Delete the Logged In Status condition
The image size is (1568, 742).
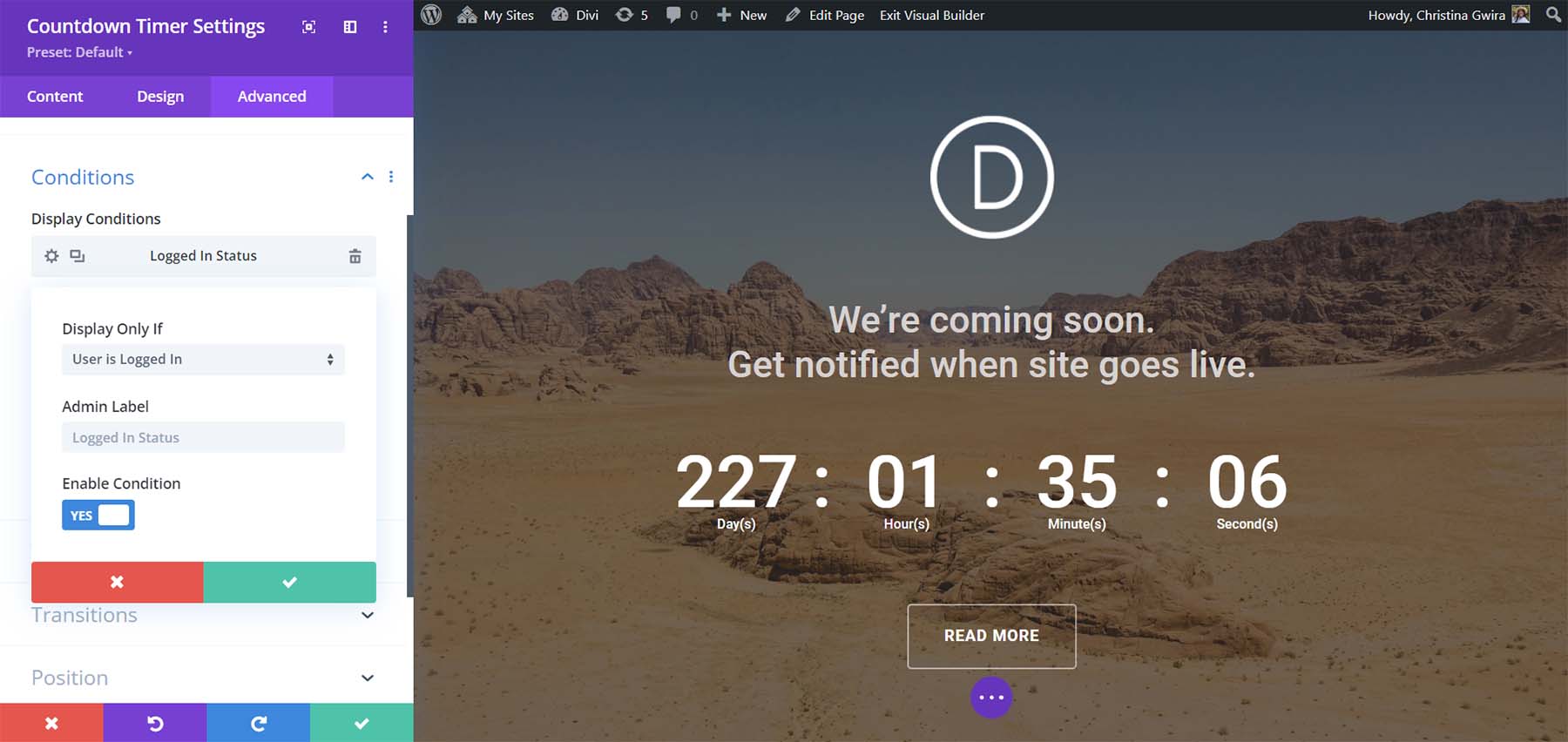(x=355, y=256)
